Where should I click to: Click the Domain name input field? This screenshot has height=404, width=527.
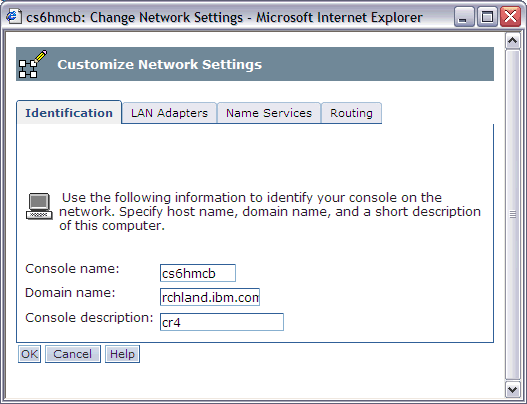(210, 297)
